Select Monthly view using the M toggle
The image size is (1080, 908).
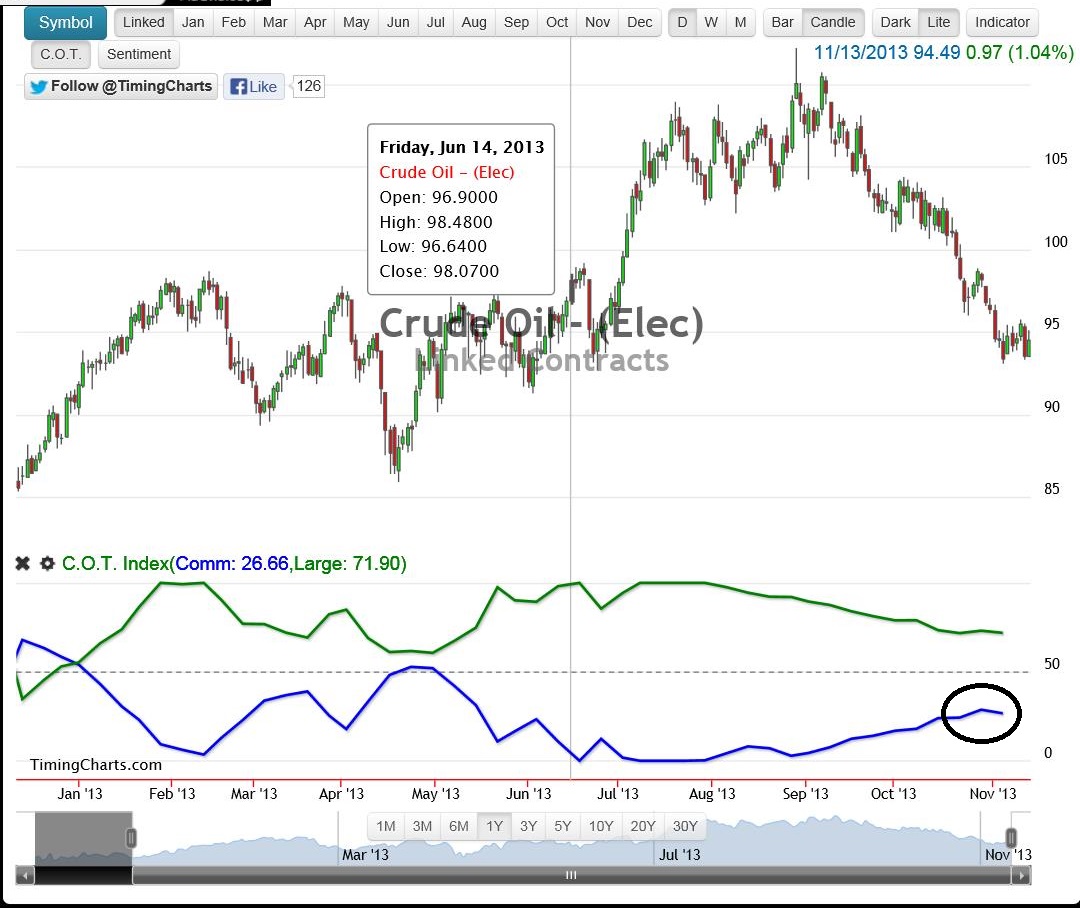click(741, 22)
